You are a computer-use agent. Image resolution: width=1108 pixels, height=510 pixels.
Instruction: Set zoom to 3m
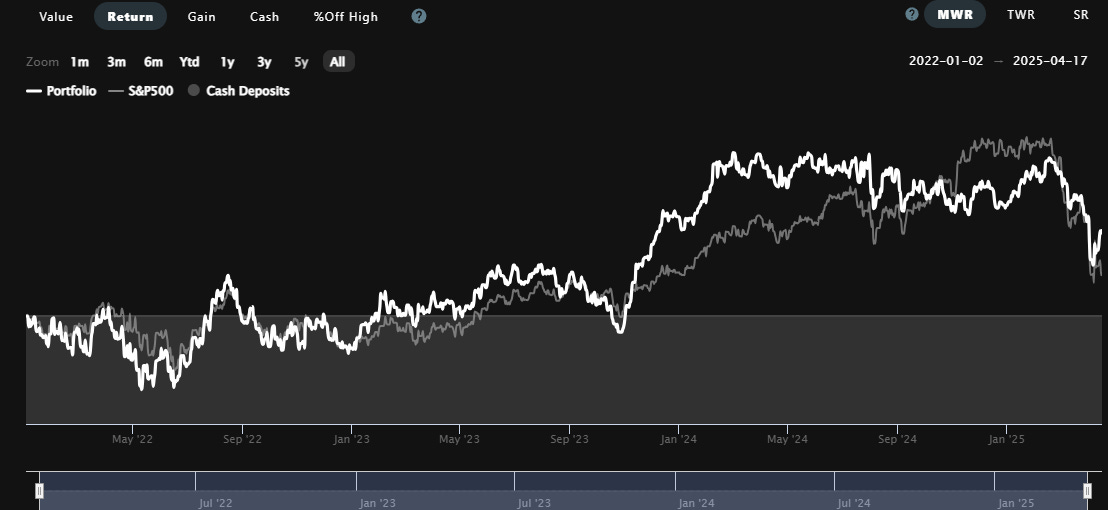[x=116, y=61]
